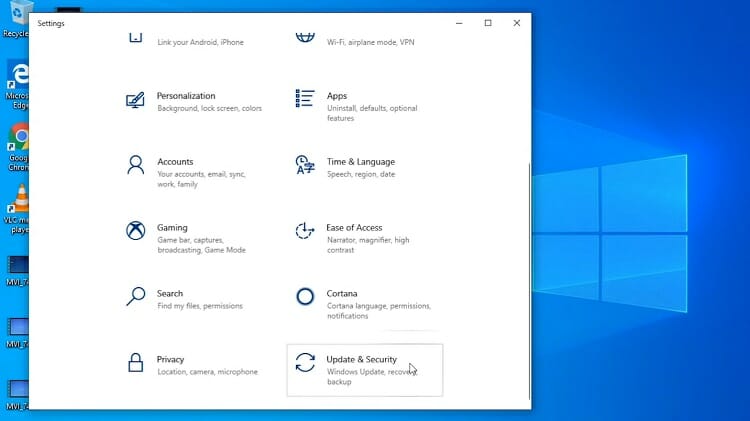Click 'Background, lock screen, colors' description
Screen dimensions: 750x421
210,108
